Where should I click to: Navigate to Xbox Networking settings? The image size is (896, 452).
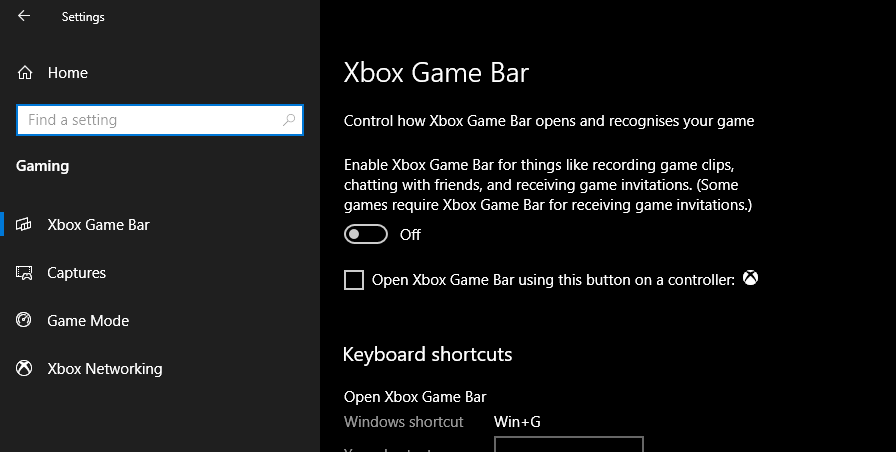point(104,369)
